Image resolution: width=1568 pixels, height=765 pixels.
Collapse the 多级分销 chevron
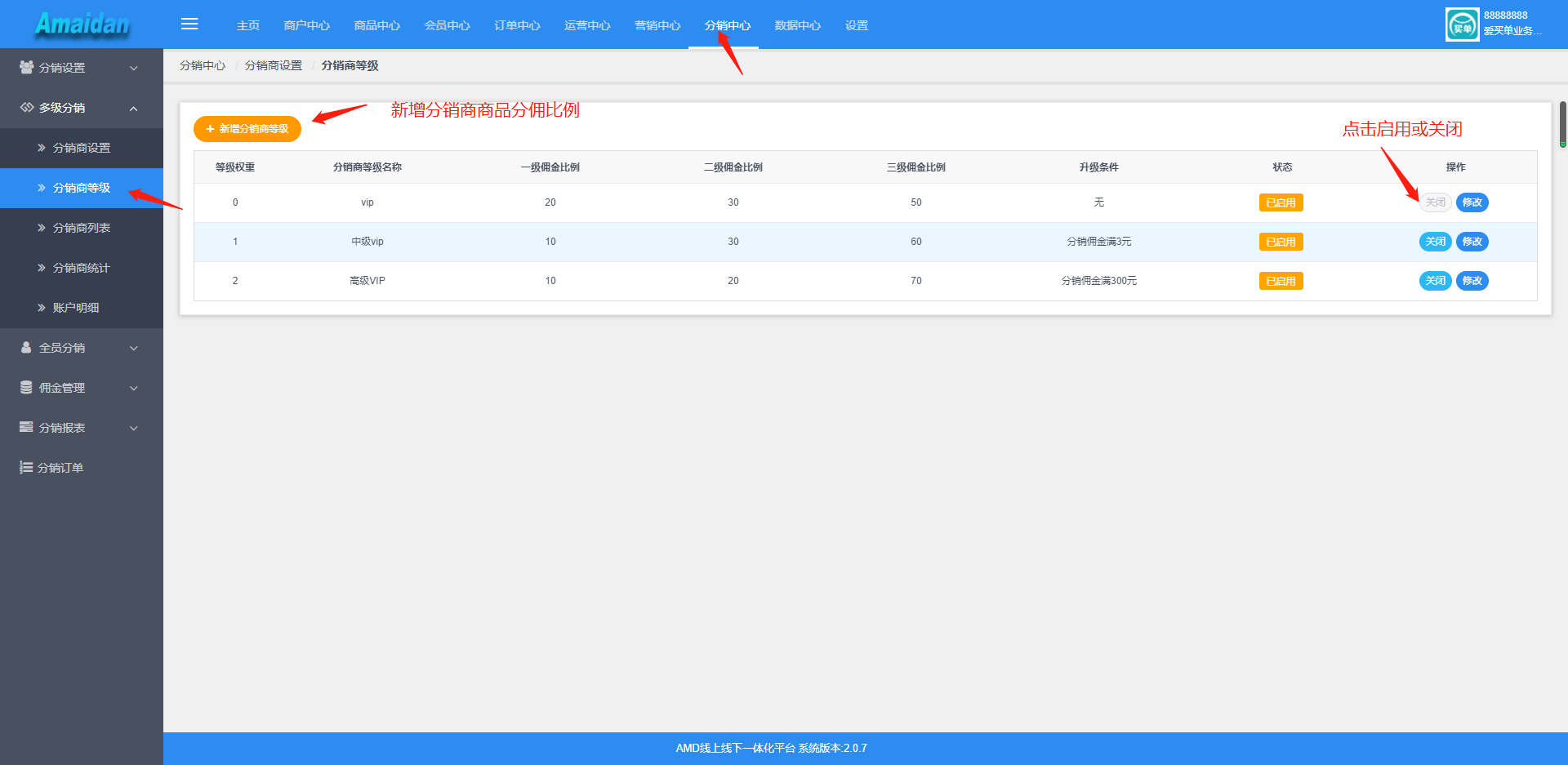134,108
